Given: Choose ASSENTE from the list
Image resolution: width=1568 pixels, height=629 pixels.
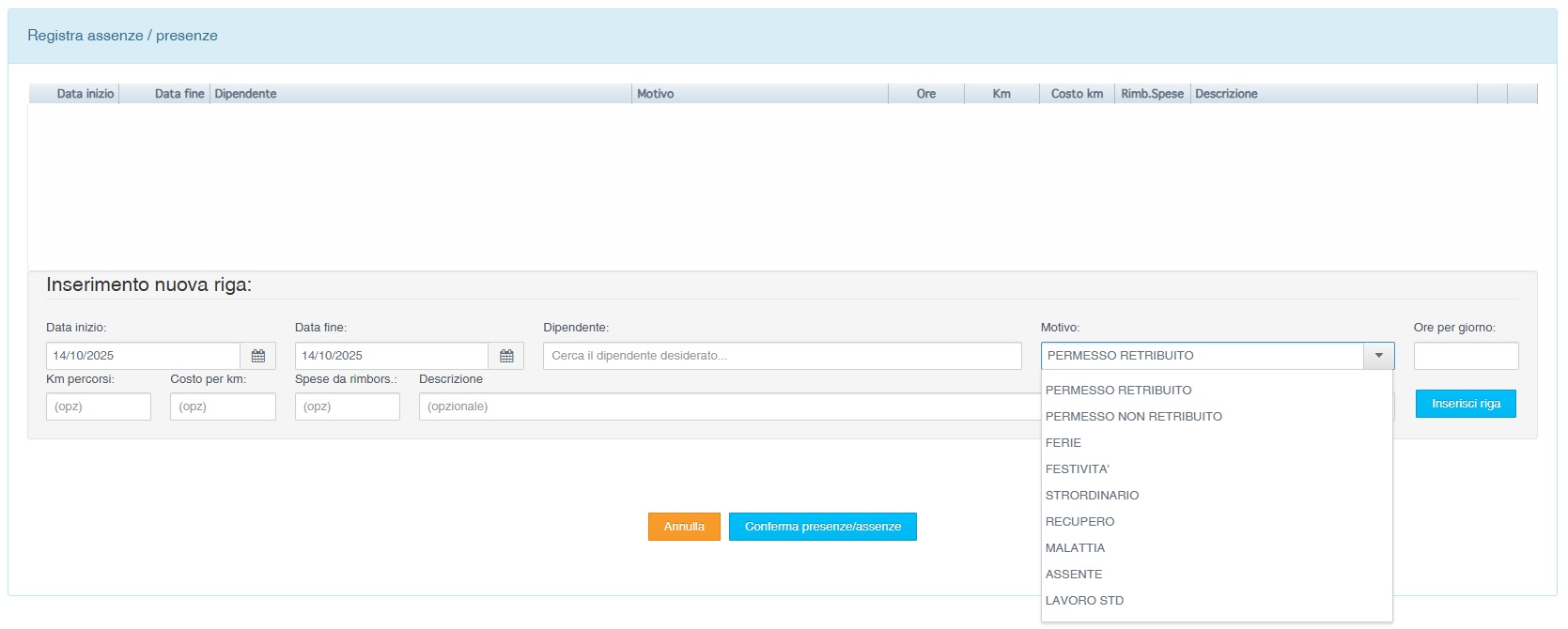Looking at the screenshot, I should click(x=1074, y=575).
